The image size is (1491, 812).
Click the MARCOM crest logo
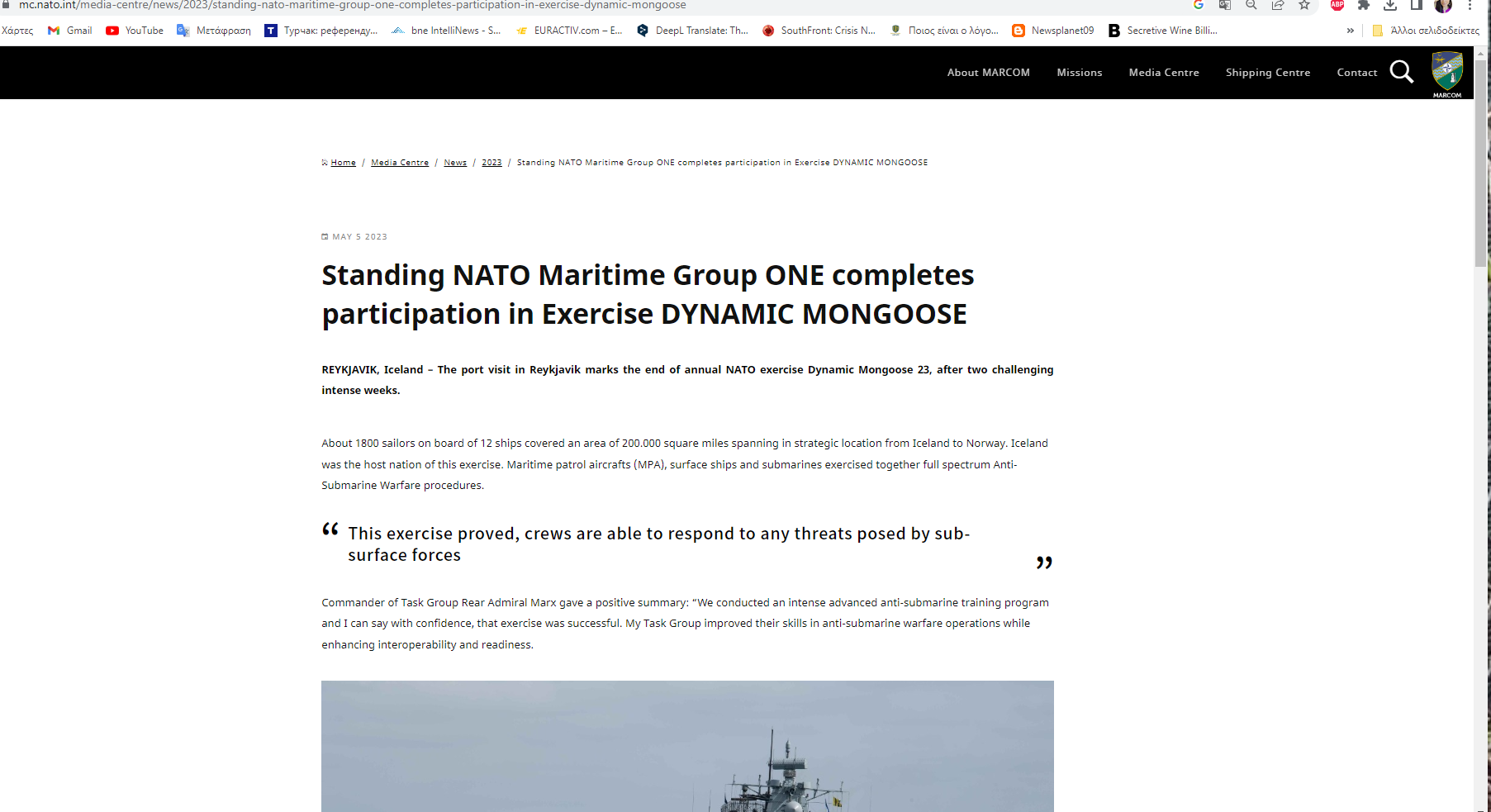1446,73
